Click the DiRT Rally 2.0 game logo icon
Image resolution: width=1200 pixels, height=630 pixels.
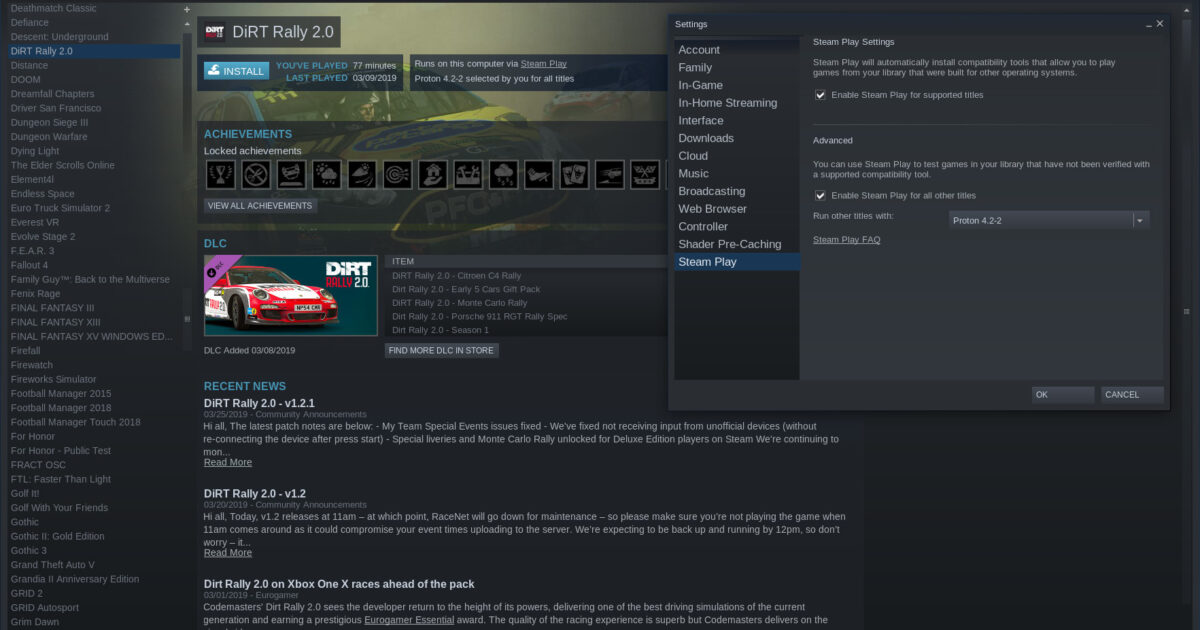214,32
